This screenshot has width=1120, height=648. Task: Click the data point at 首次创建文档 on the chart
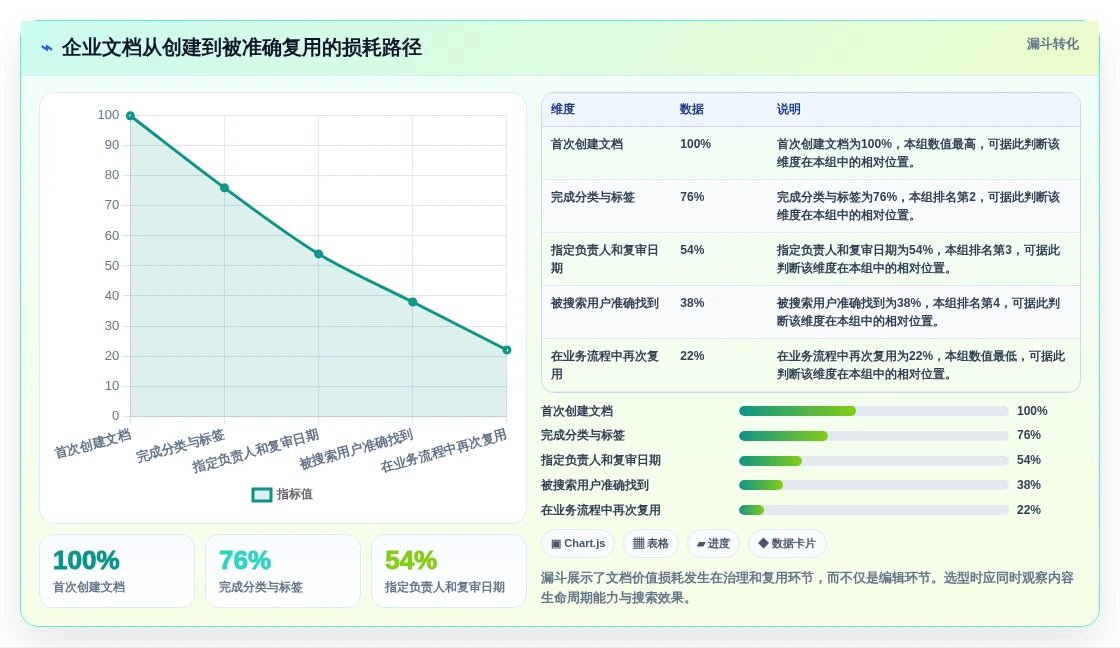(x=130, y=116)
